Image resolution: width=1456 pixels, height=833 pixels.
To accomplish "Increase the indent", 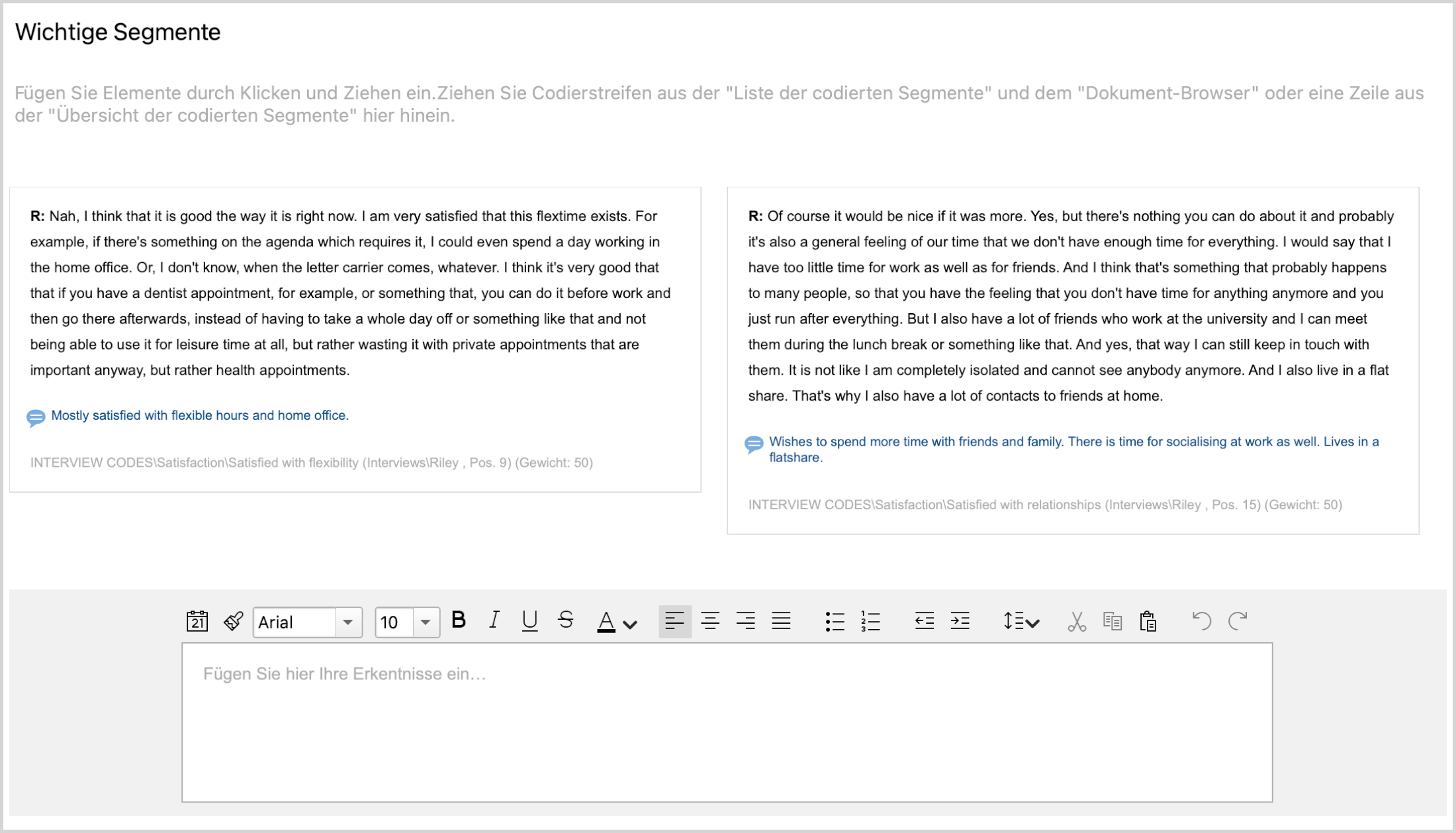I will tap(960, 621).
